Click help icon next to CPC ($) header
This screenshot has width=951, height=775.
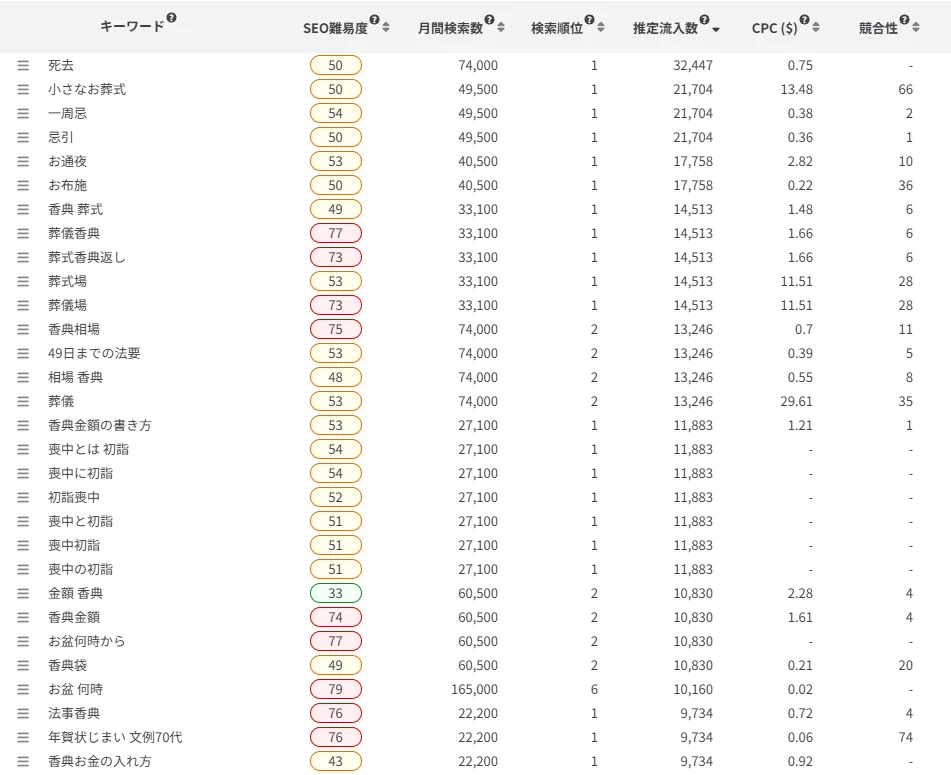pyautogui.click(x=804, y=20)
